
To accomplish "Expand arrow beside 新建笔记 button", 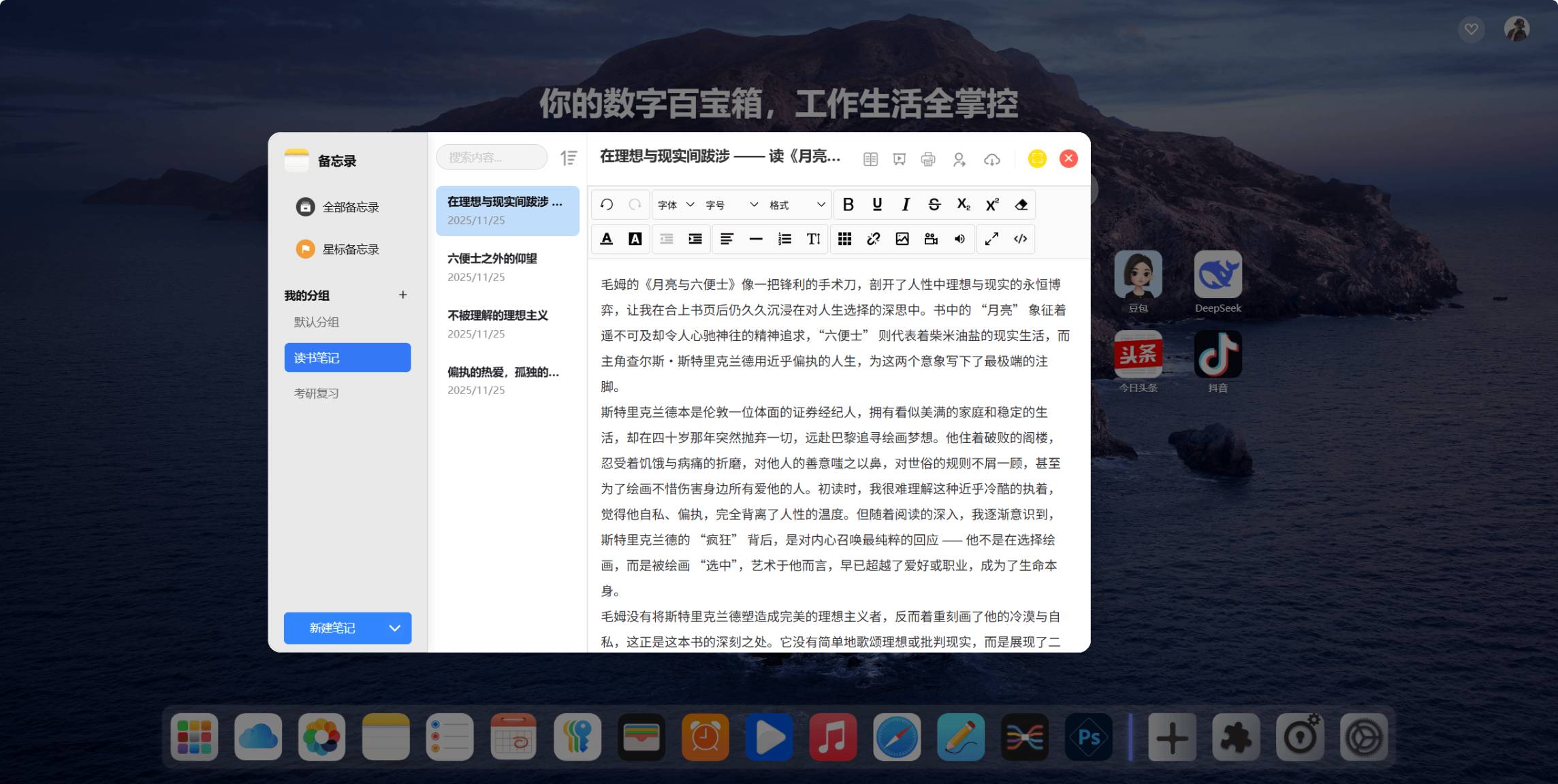I will [395, 628].
